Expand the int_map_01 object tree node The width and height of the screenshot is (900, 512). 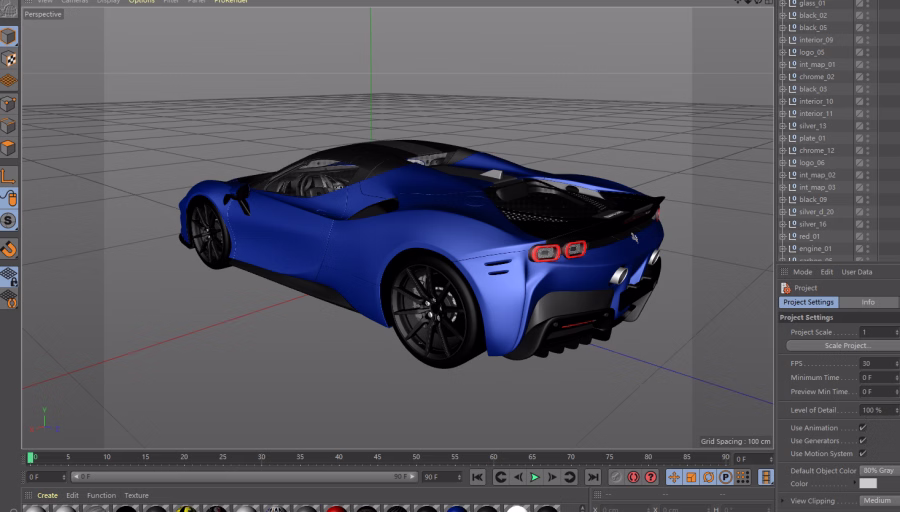click(x=782, y=65)
